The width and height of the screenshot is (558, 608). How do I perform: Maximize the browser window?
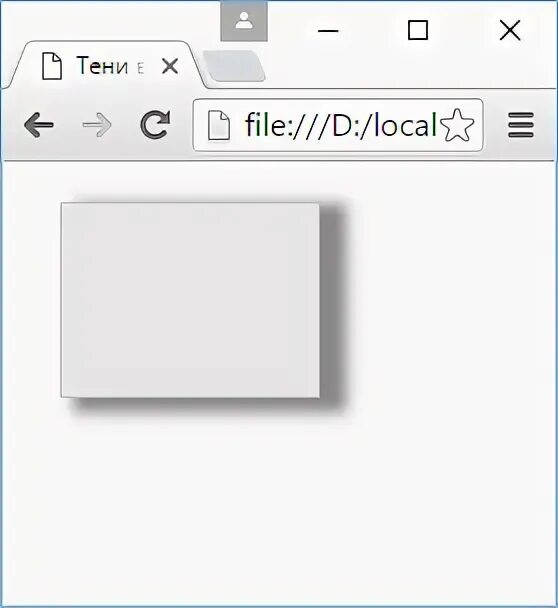[x=418, y=30]
